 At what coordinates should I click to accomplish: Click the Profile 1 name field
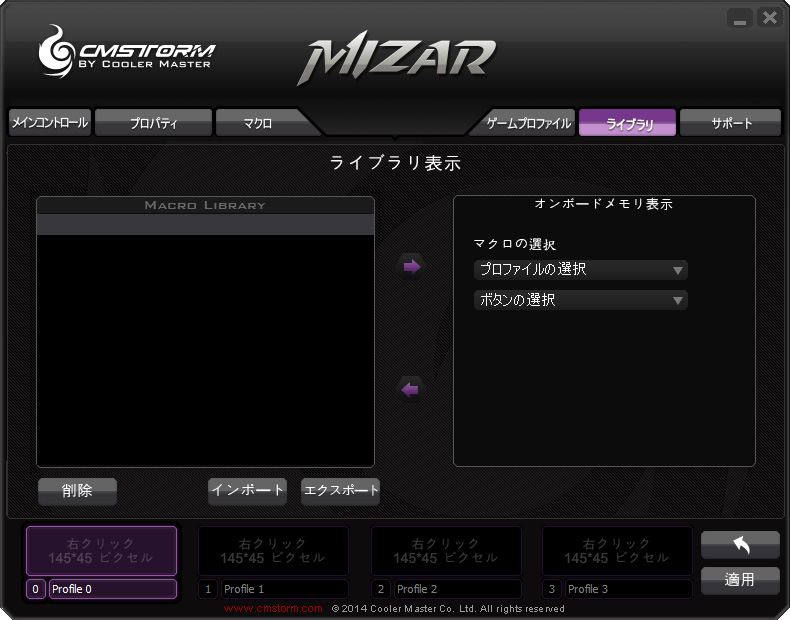coord(285,589)
